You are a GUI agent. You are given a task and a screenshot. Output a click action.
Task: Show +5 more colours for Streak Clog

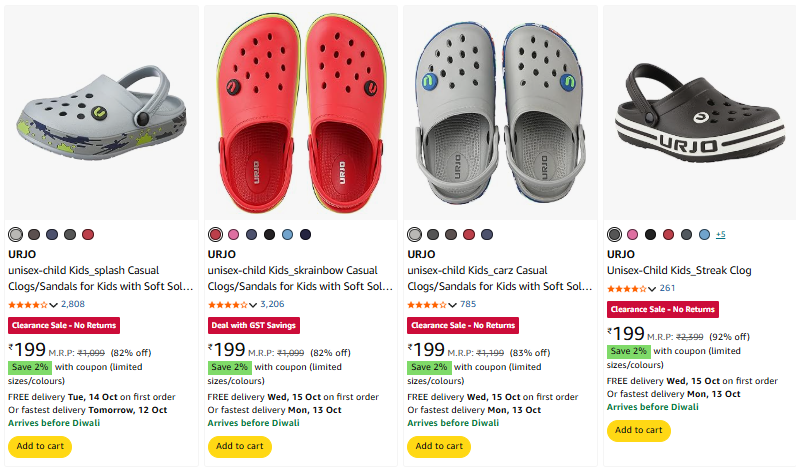[x=720, y=234]
